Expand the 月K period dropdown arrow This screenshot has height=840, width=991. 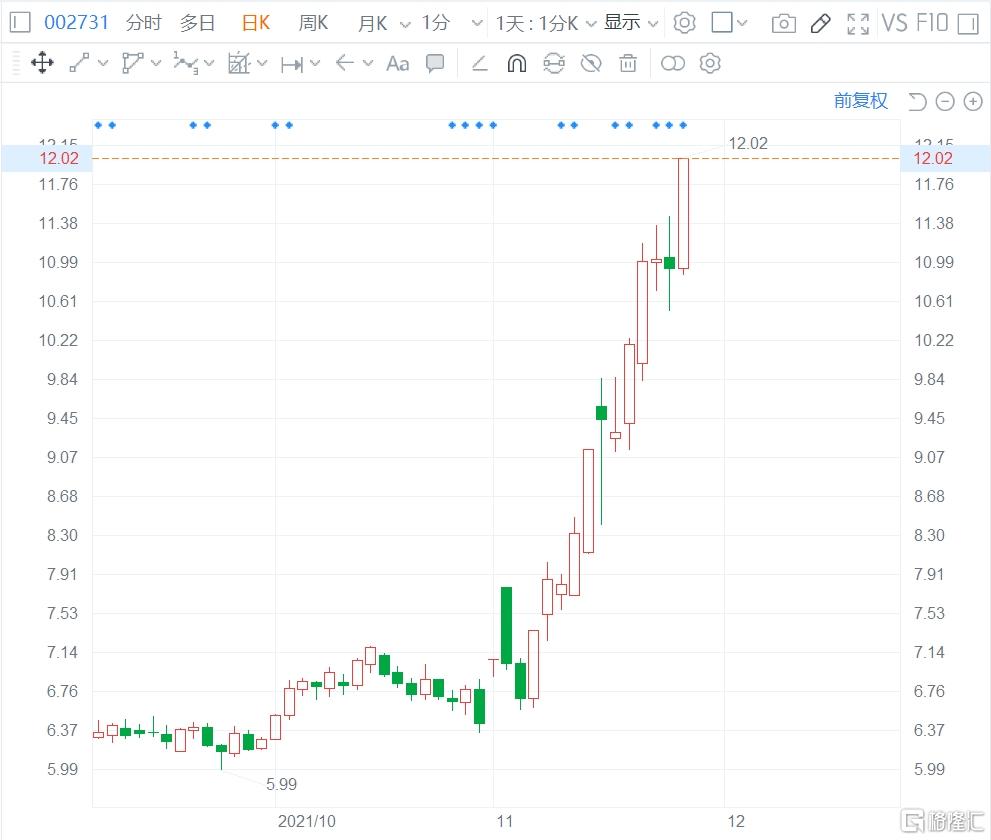tap(405, 25)
